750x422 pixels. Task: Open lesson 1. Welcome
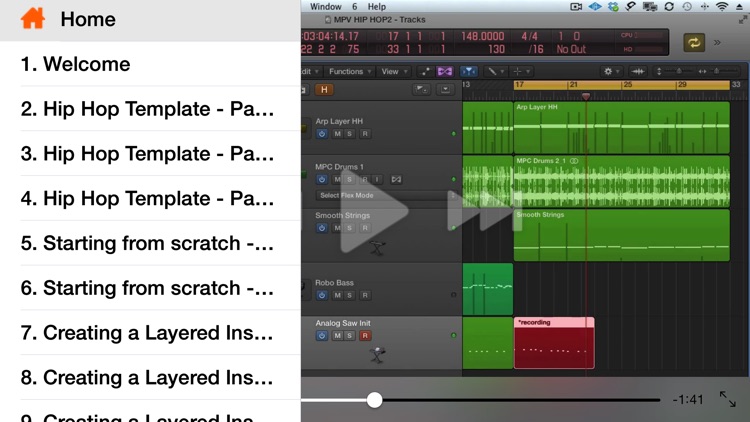click(x=150, y=64)
